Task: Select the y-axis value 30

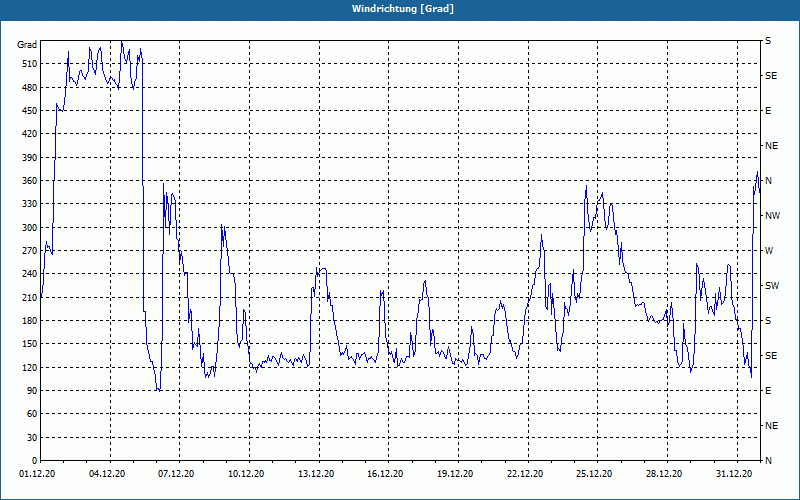Action: (32, 438)
